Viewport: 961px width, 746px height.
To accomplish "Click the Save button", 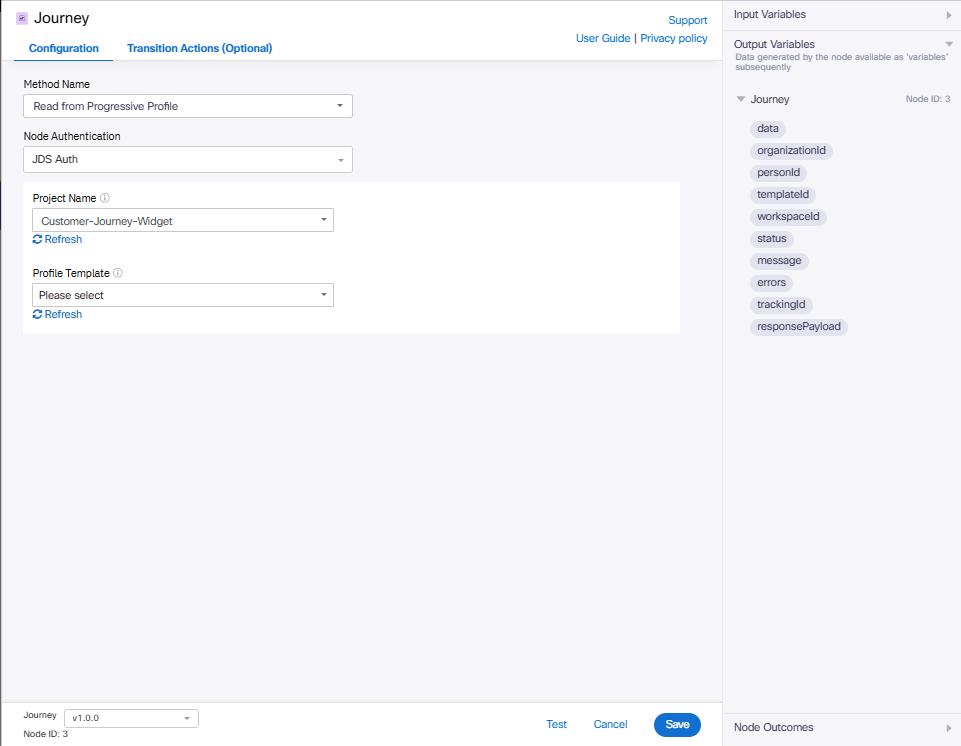I will [677, 725].
